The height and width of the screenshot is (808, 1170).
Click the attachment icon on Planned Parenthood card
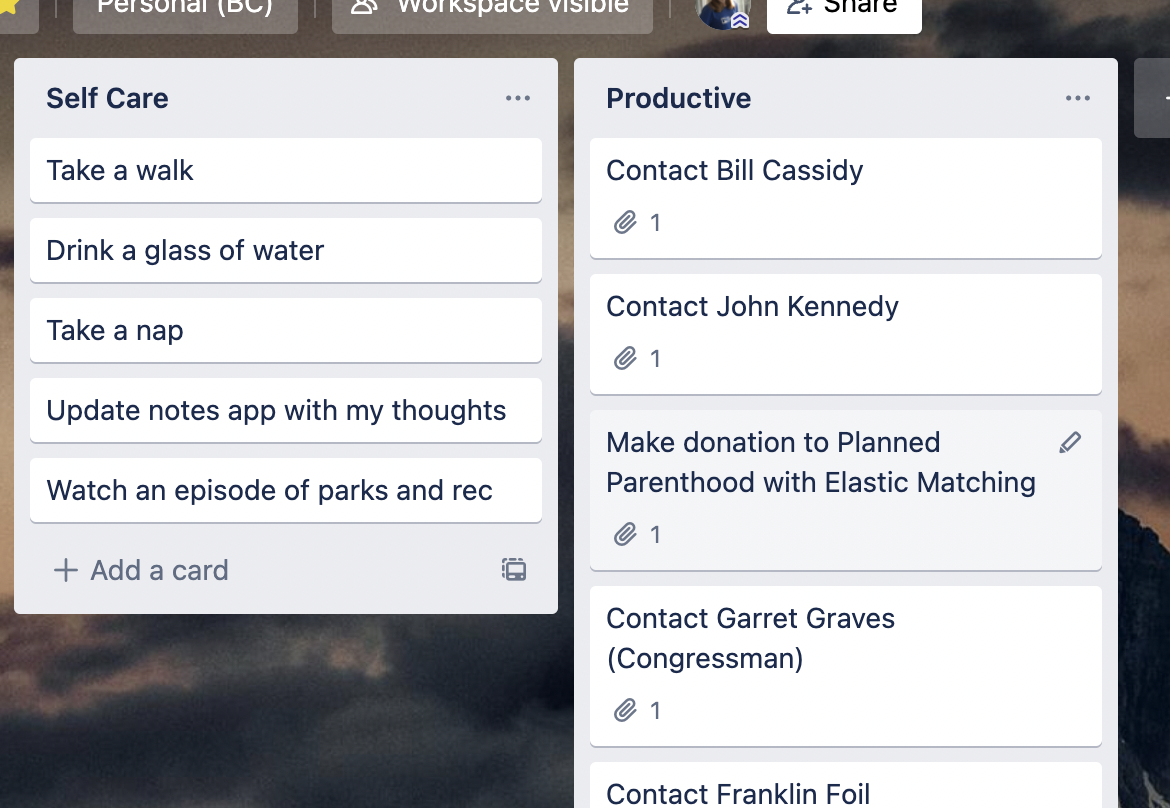click(x=625, y=535)
